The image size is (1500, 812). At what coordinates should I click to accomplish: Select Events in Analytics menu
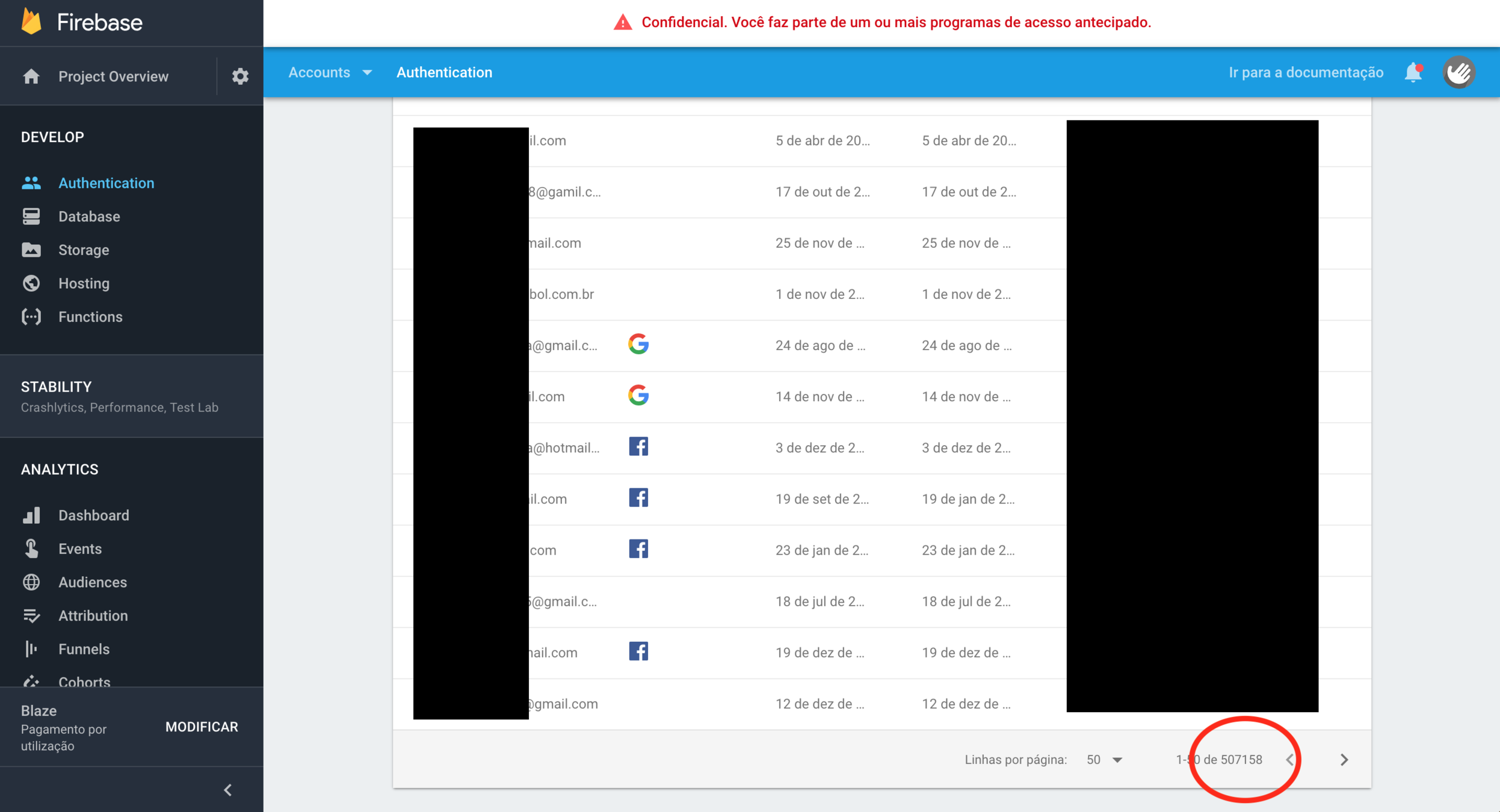click(80, 549)
